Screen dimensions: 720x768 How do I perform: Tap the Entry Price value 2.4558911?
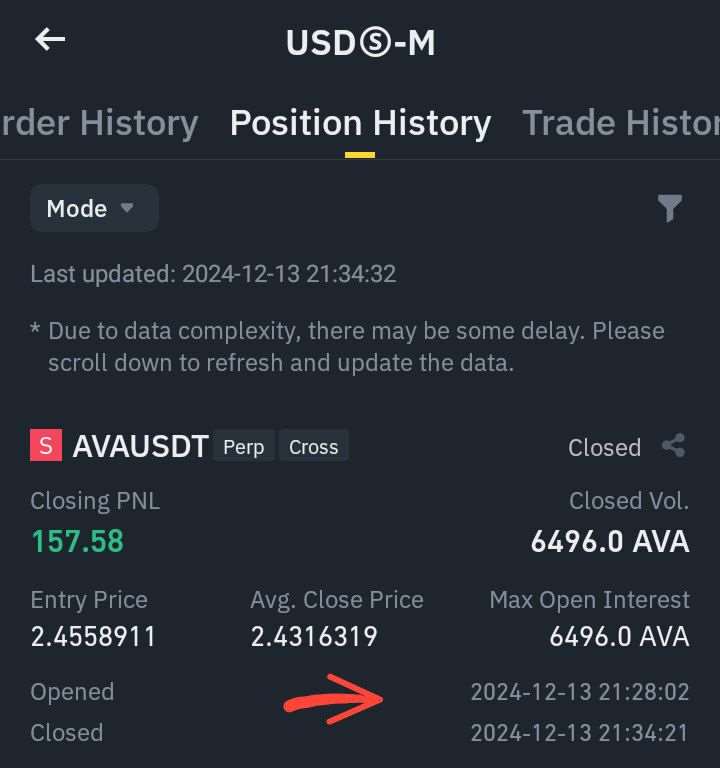click(93, 637)
